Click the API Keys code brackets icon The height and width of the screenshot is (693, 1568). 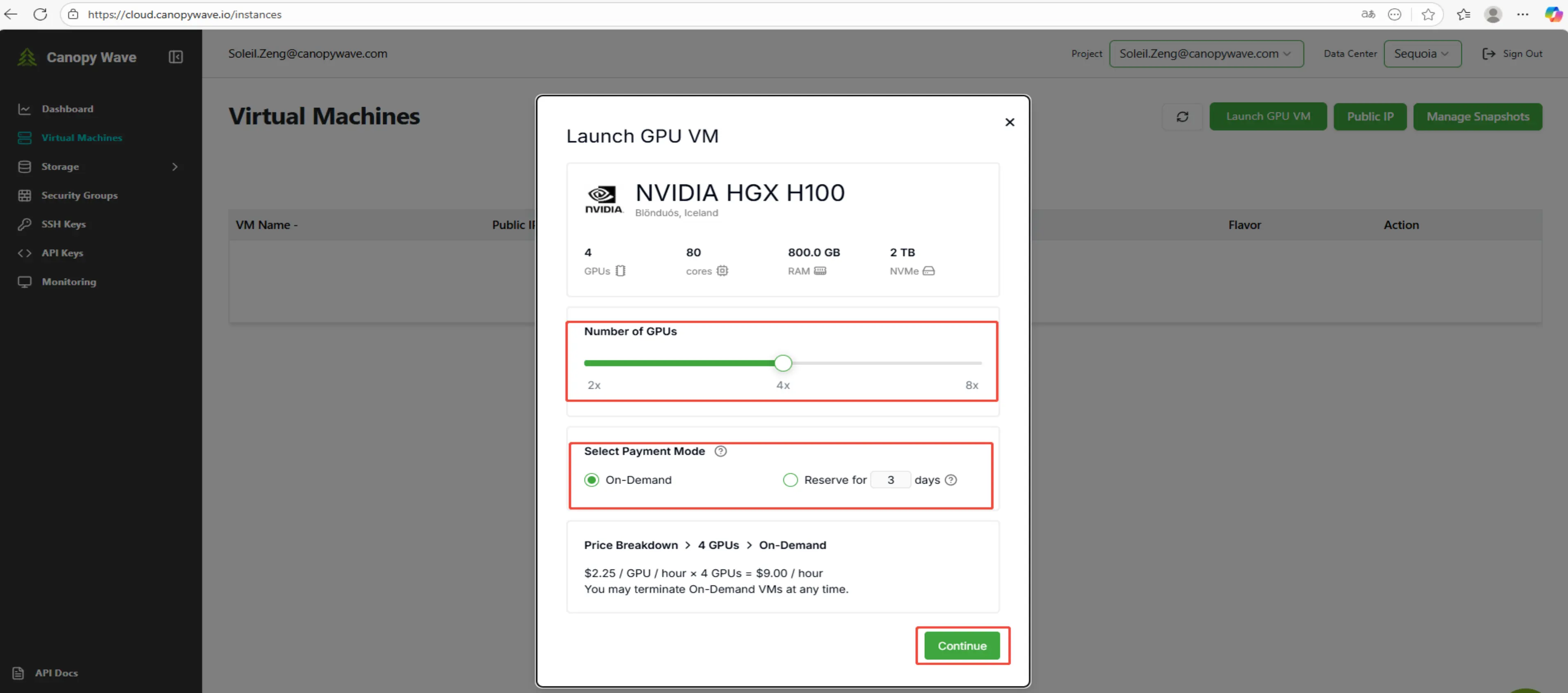[24, 253]
